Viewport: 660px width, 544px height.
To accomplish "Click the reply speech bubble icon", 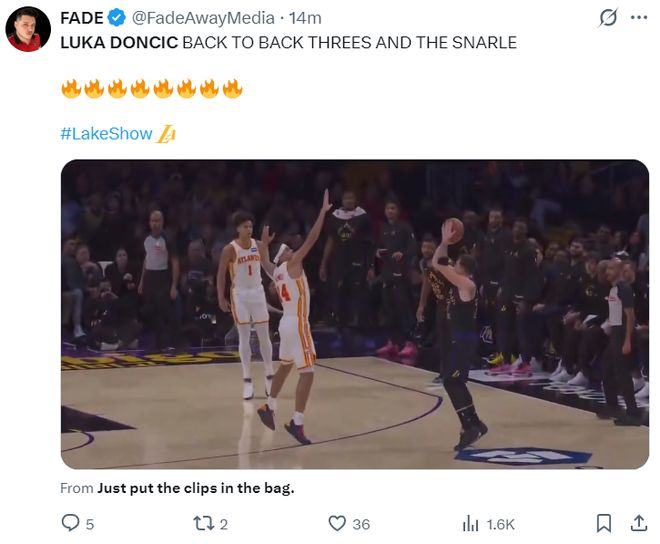I will (x=70, y=523).
